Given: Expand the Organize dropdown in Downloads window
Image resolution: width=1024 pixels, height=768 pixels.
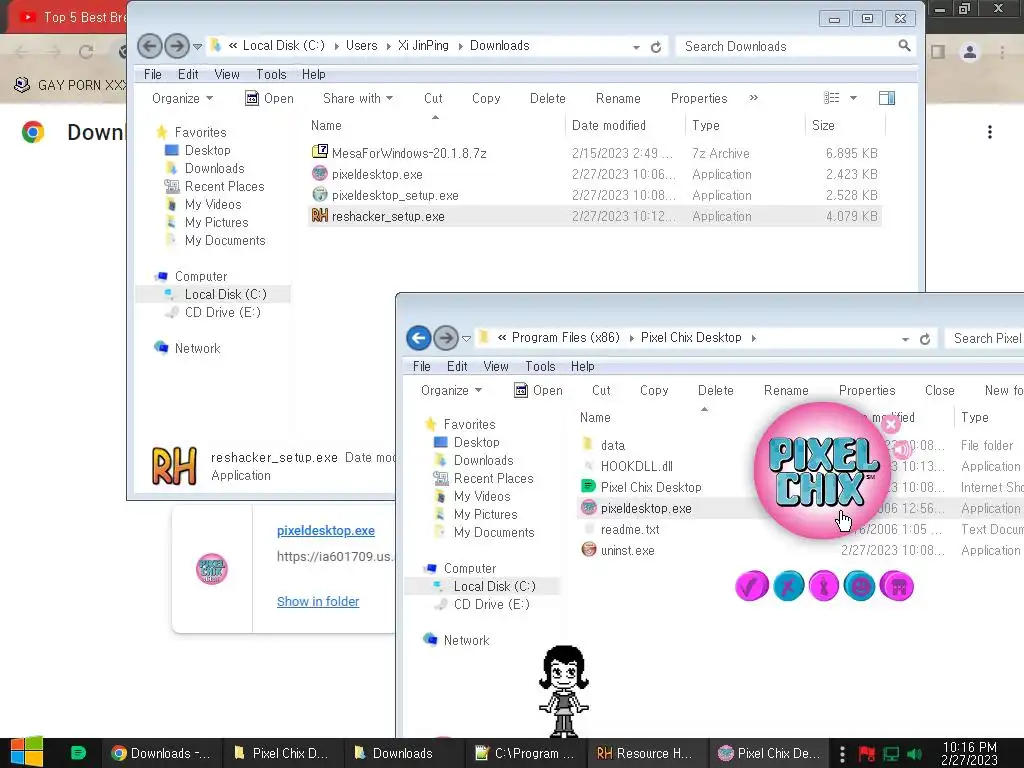Looking at the screenshot, I should tap(182, 99).
